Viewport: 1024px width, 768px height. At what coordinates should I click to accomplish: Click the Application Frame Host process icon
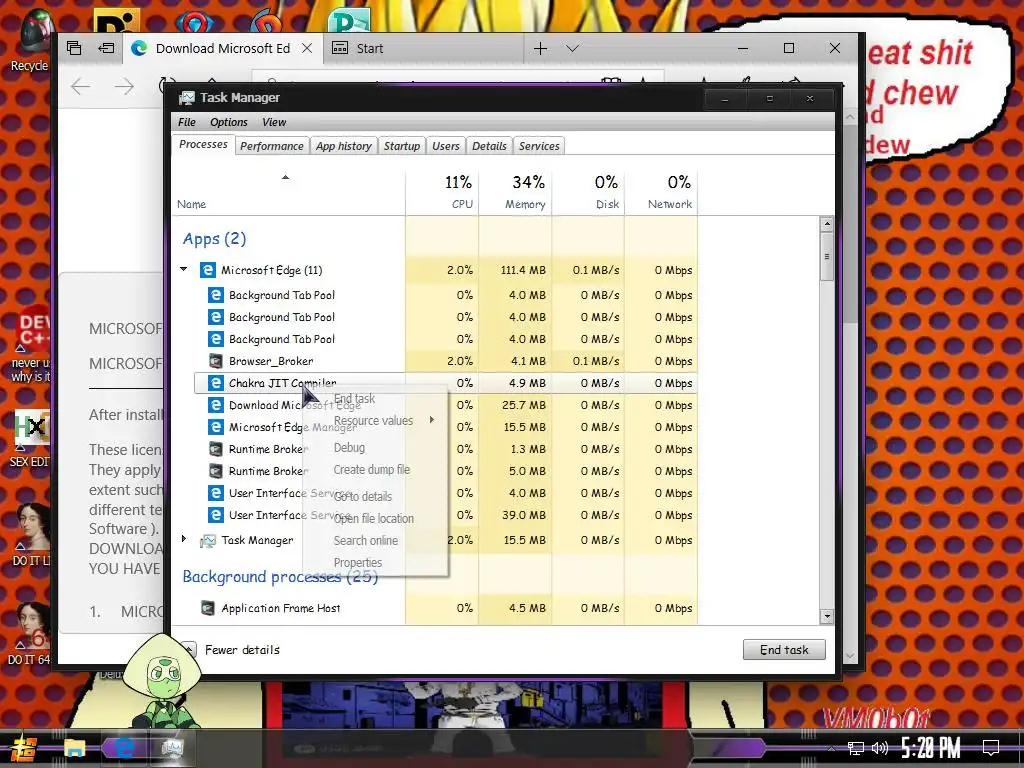[208, 609]
